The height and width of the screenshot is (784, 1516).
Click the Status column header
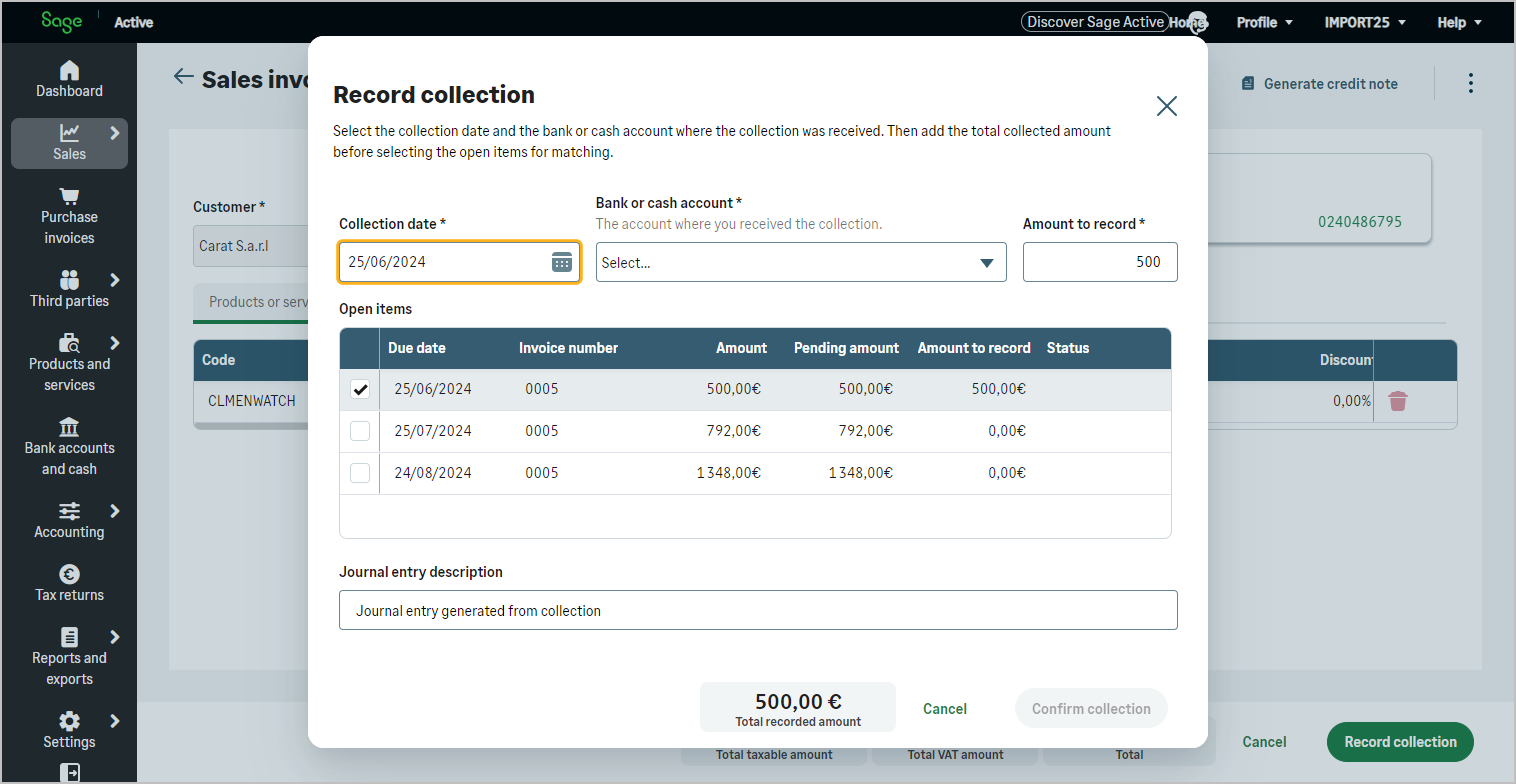point(1068,348)
